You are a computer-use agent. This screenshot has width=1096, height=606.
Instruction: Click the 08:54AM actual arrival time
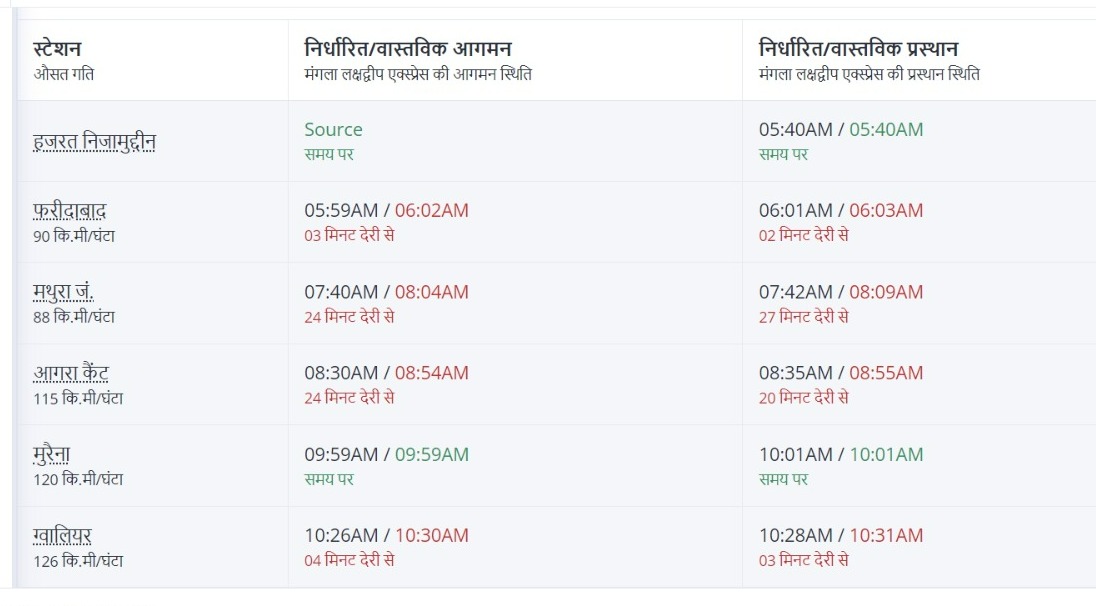pyautogui.click(x=431, y=373)
